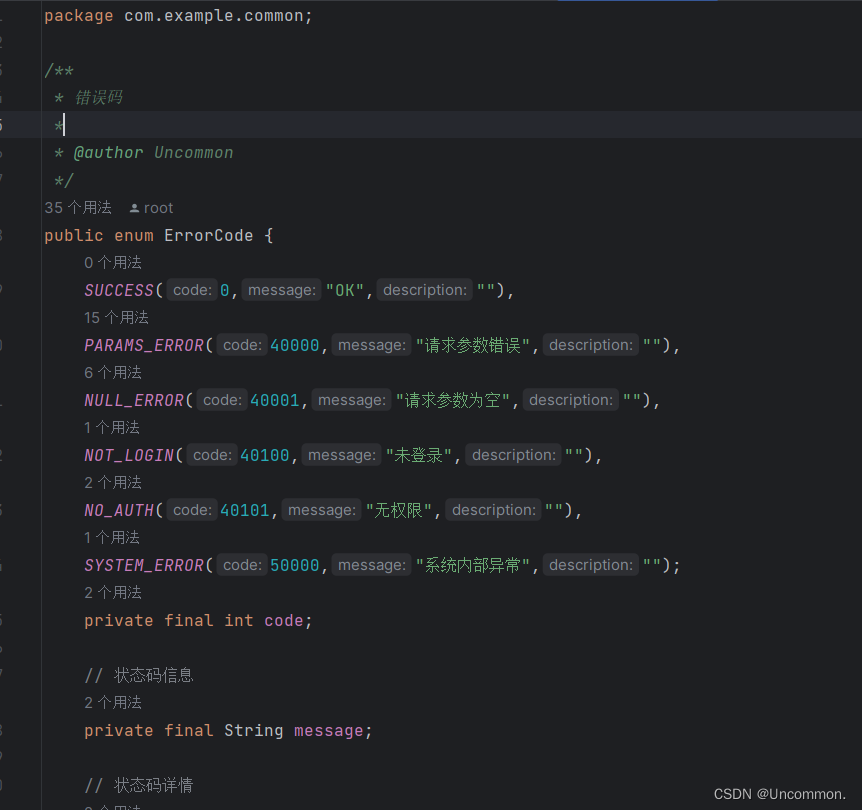This screenshot has height=810, width=862.
Task: Click the 'code' field name in the int declaration
Action: [284, 621]
